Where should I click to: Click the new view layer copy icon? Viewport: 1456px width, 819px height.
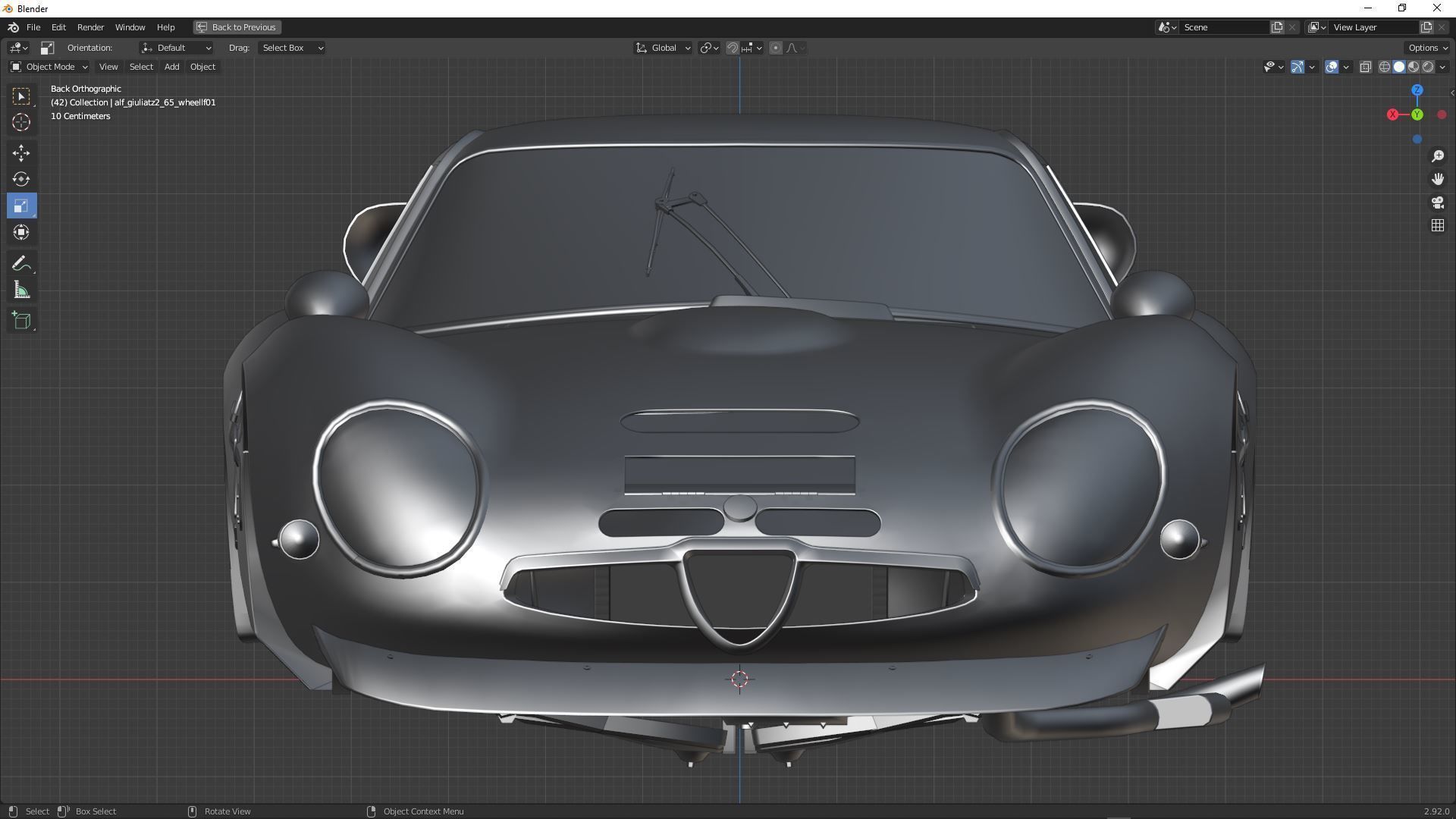tap(1426, 27)
